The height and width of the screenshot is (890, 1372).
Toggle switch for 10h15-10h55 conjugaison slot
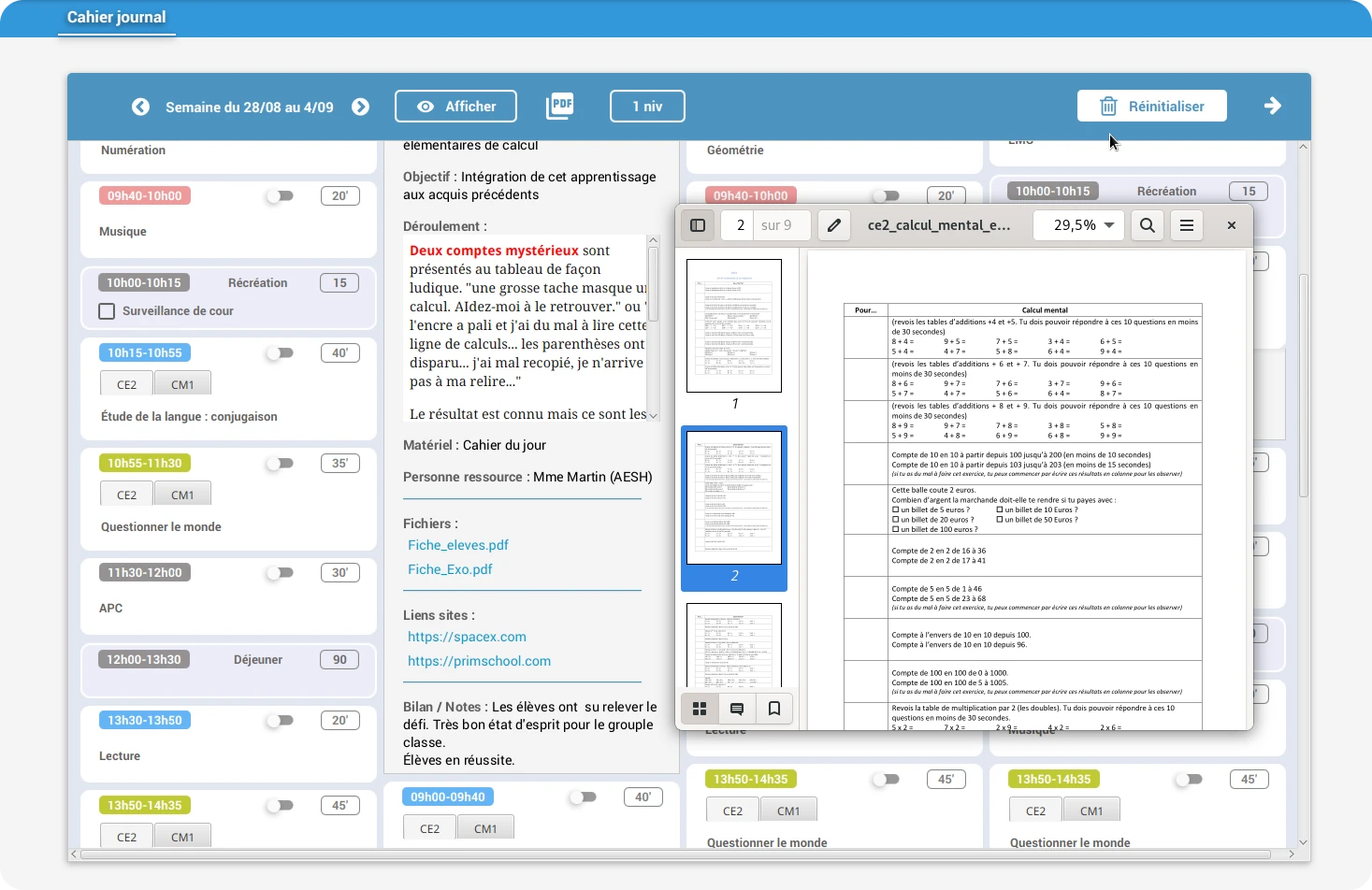(280, 353)
